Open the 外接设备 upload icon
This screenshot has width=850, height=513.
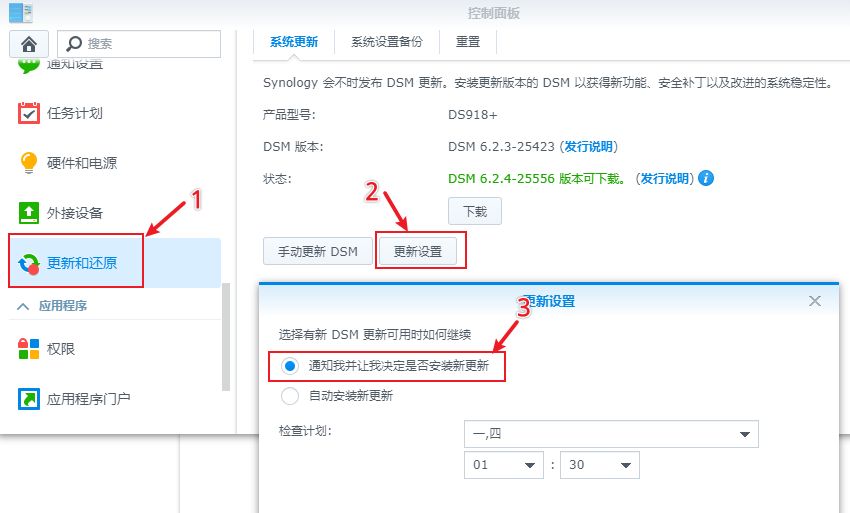29,213
